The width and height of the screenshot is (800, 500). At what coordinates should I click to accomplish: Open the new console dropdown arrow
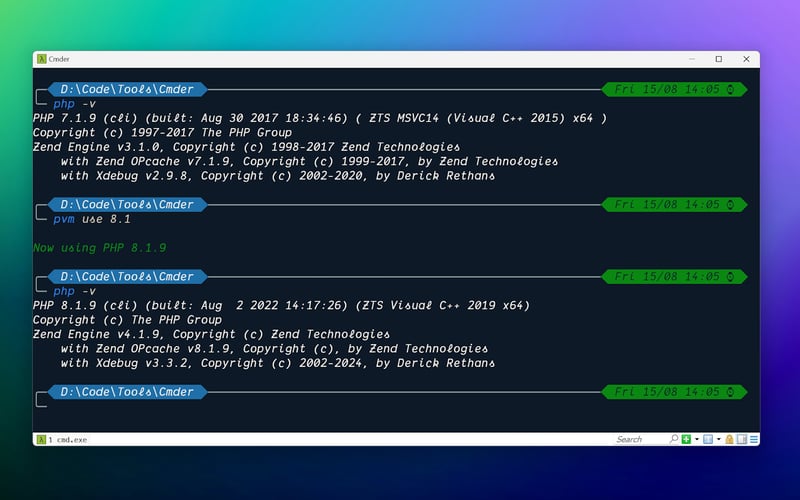click(x=696, y=439)
